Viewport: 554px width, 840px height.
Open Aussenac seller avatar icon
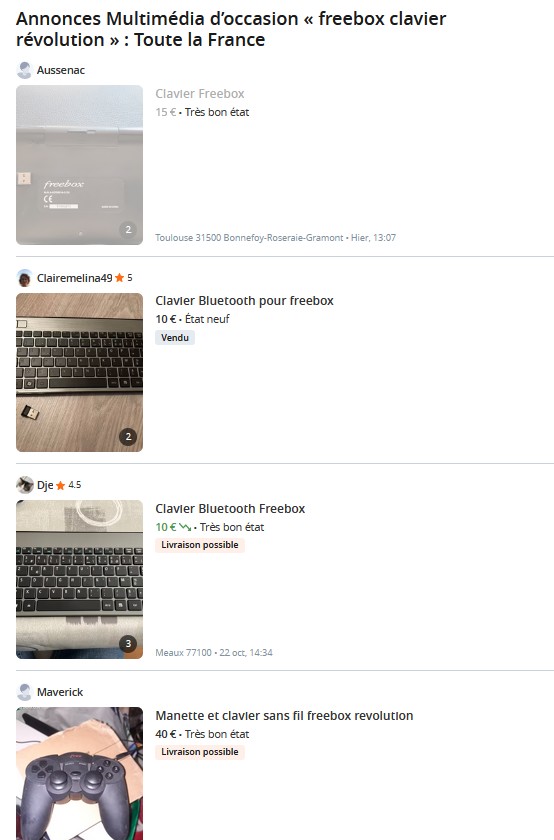pyautogui.click(x=24, y=70)
